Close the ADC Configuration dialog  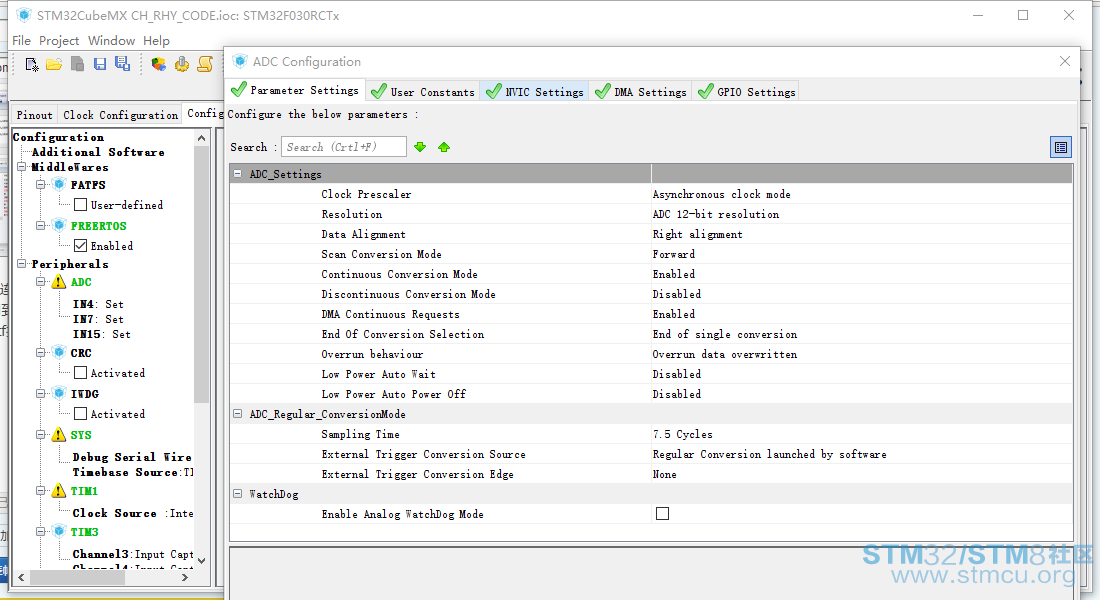click(x=1065, y=61)
